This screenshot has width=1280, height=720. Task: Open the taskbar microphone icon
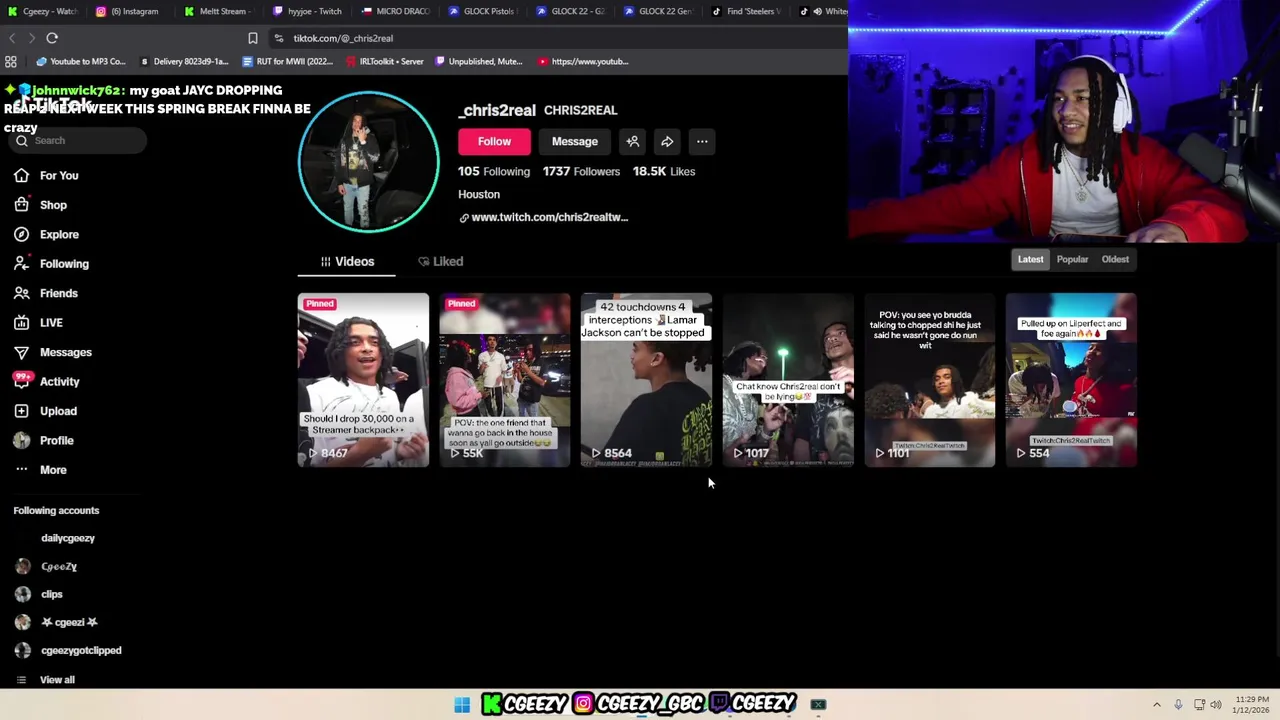pyautogui.click(x=1178, y=705)
